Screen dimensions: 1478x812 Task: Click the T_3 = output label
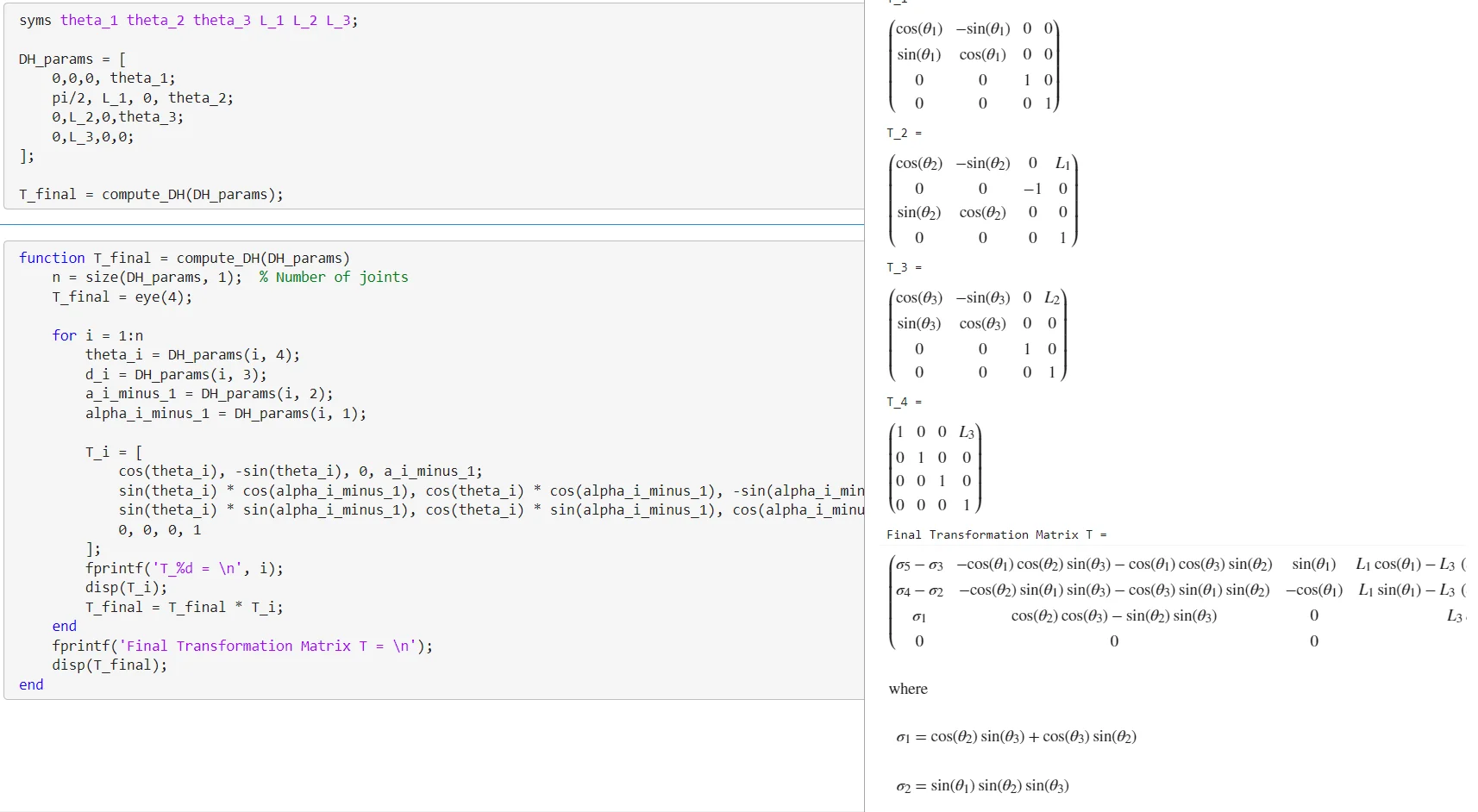904,268
